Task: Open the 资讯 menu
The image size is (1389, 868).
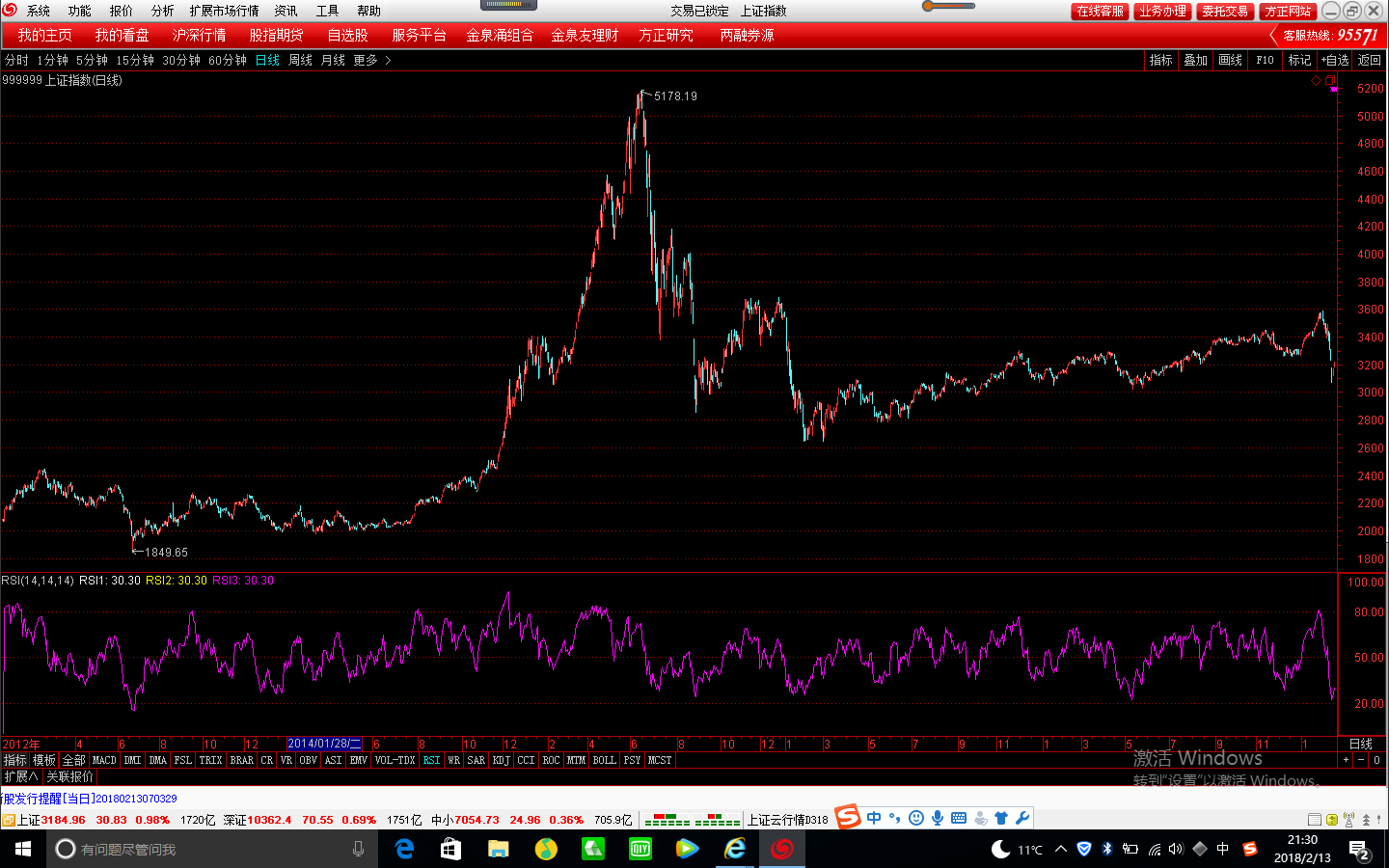Action: pos(286,11)
